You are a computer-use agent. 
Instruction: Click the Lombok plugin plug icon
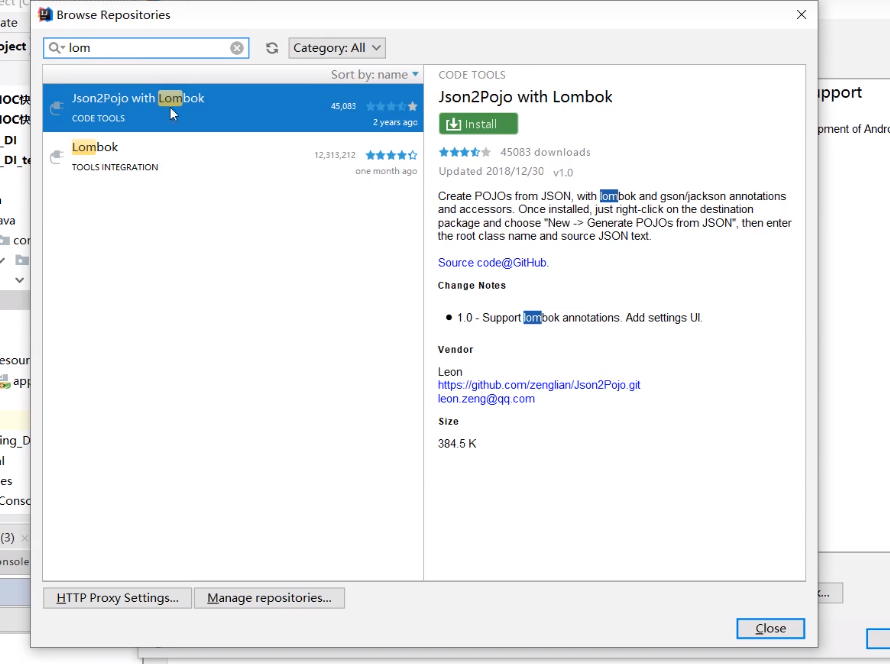coord(56,157)
